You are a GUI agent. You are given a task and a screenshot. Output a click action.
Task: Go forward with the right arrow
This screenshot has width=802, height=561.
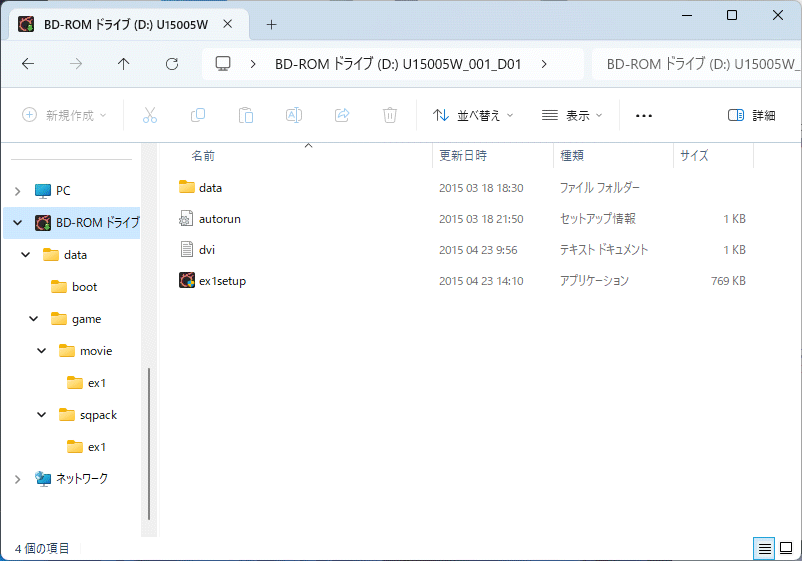[76, 64]
